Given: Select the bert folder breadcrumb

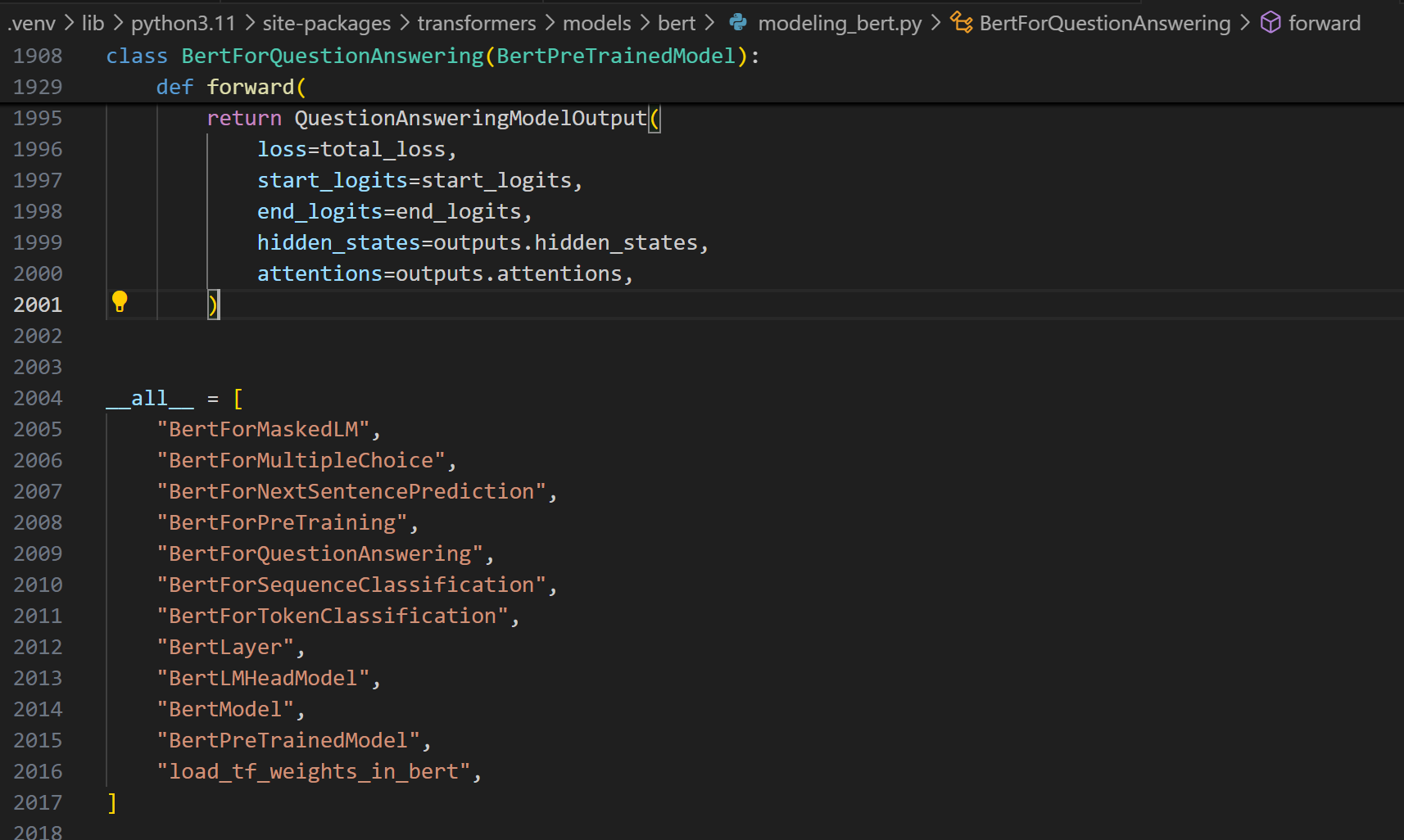Looking at the screenshot, I should point(676,23).
